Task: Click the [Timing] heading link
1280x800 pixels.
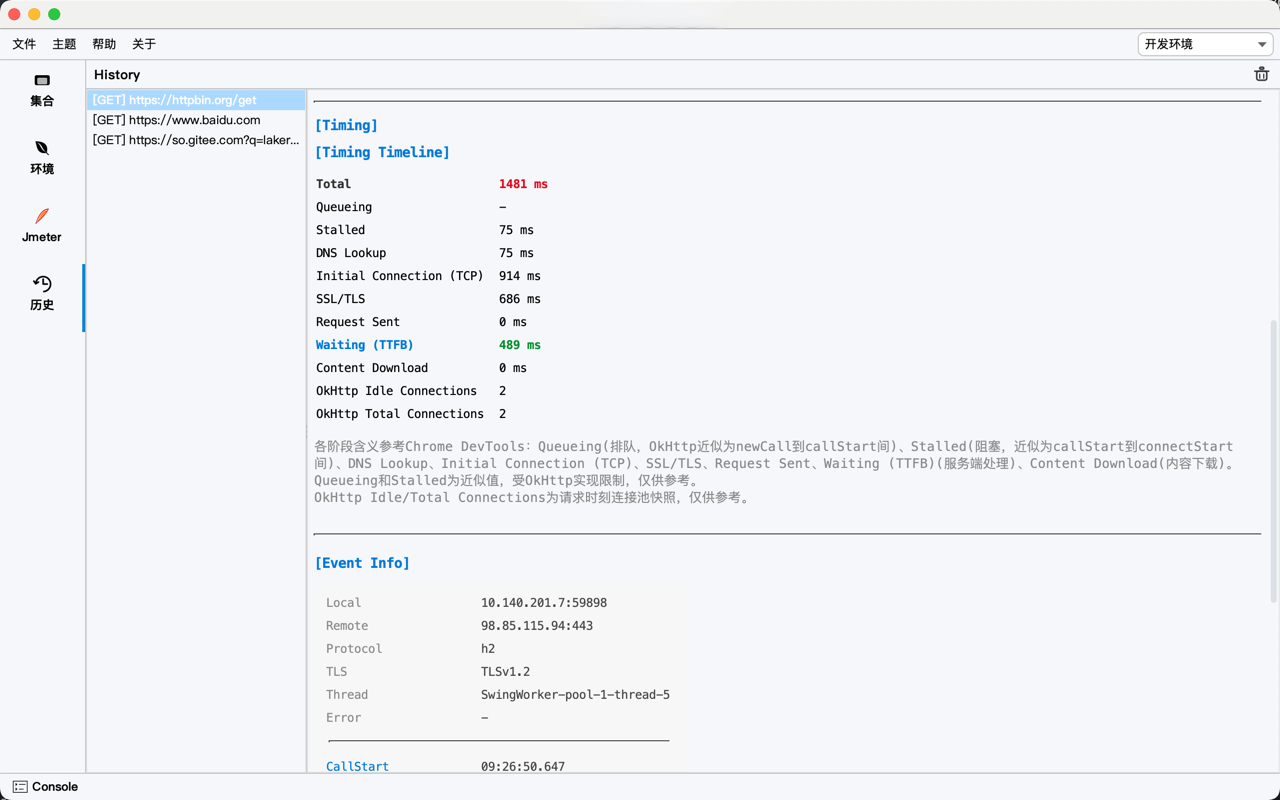Action: [x=346, y=125]
